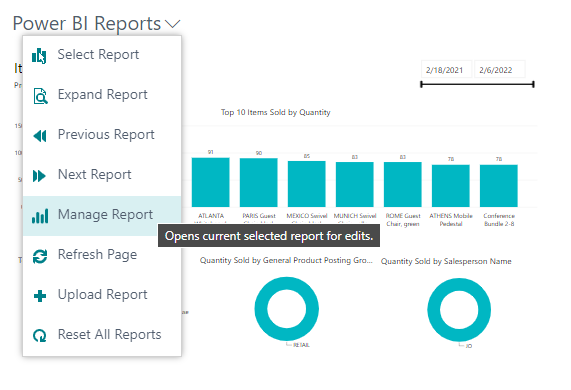
Task: Click the Upload Report plus icon
Action: (x=40, y=296)
